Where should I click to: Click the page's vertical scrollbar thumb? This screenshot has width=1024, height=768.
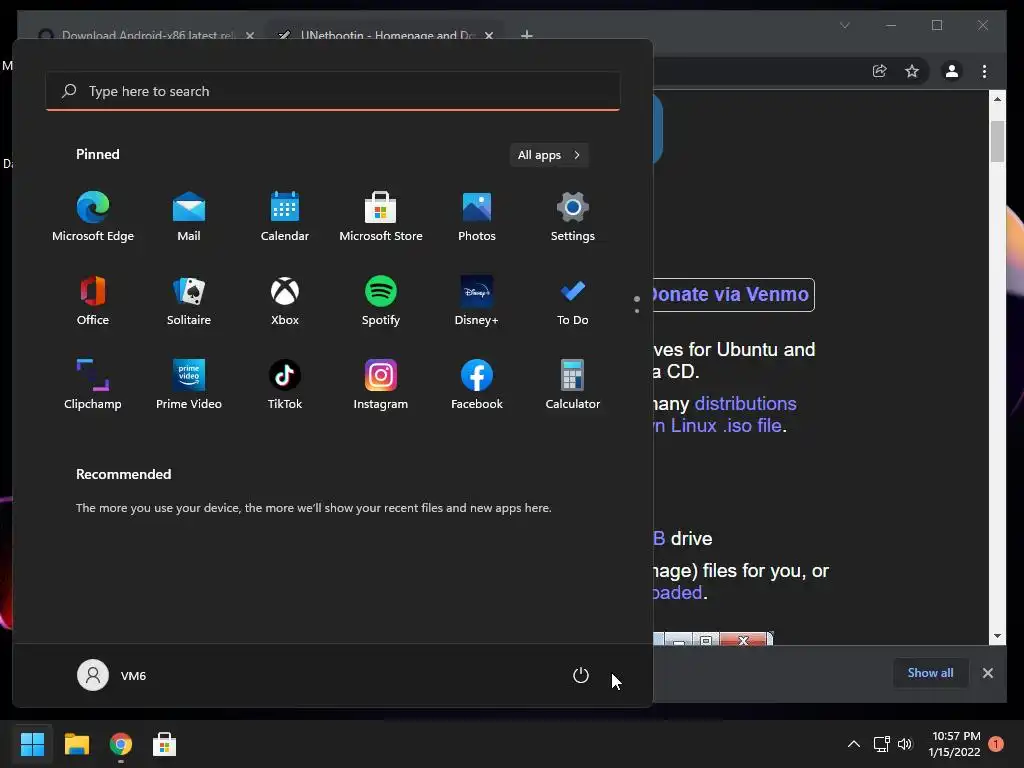tap(997, 141)
